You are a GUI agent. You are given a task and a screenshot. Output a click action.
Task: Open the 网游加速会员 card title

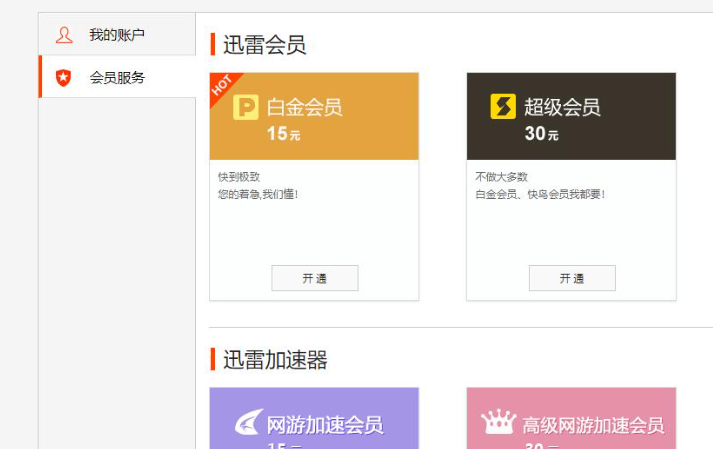(x=324, y=425)
